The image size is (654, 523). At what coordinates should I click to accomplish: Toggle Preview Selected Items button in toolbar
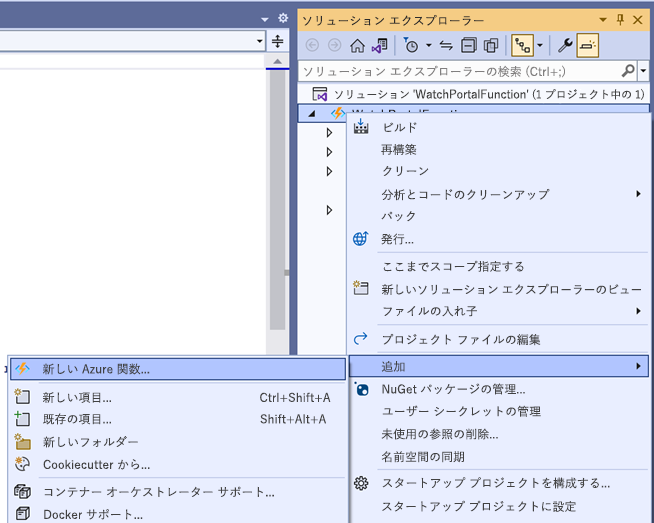coord(588,45)
